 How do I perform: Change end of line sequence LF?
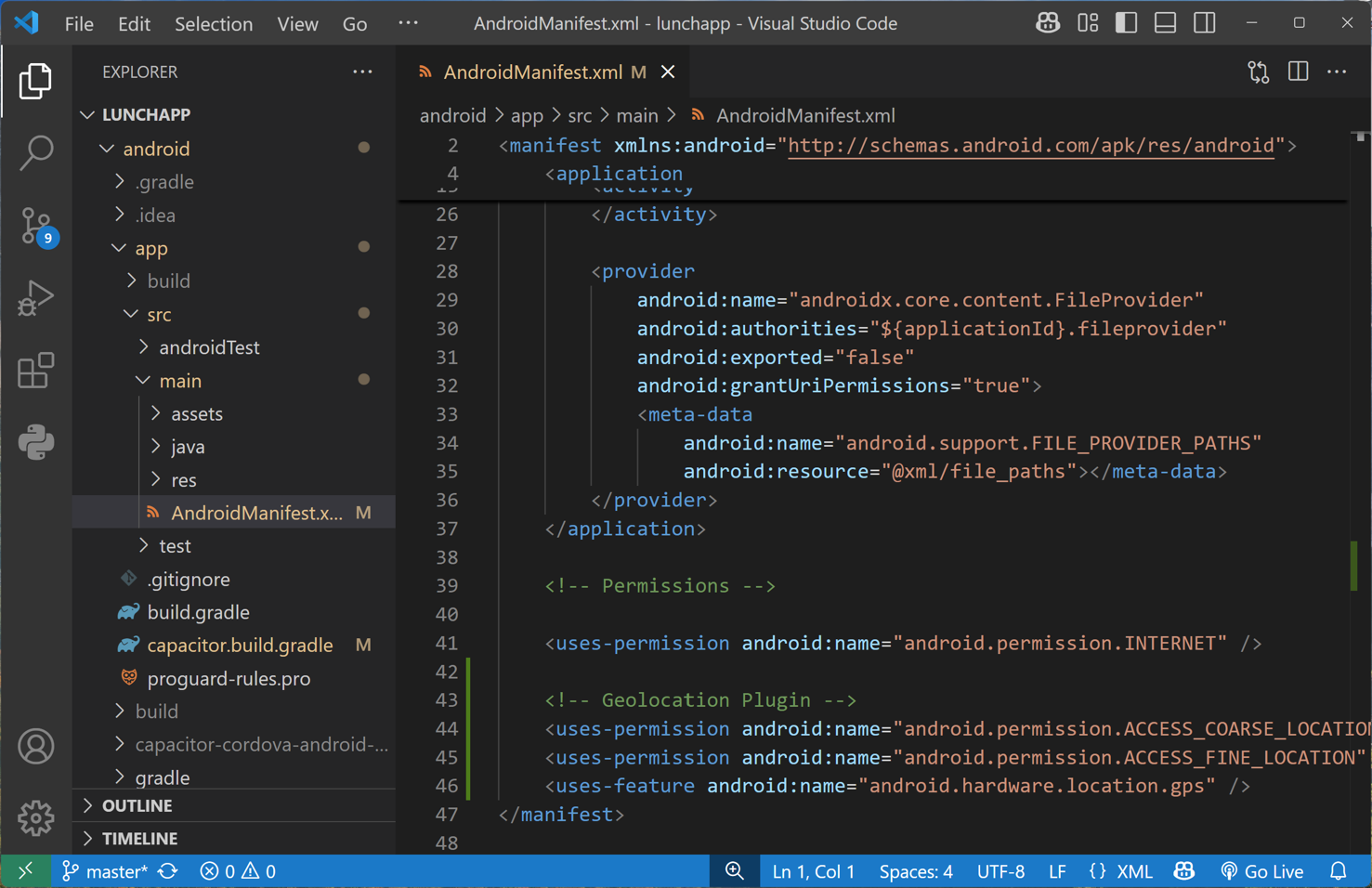tap(1057, 871)
